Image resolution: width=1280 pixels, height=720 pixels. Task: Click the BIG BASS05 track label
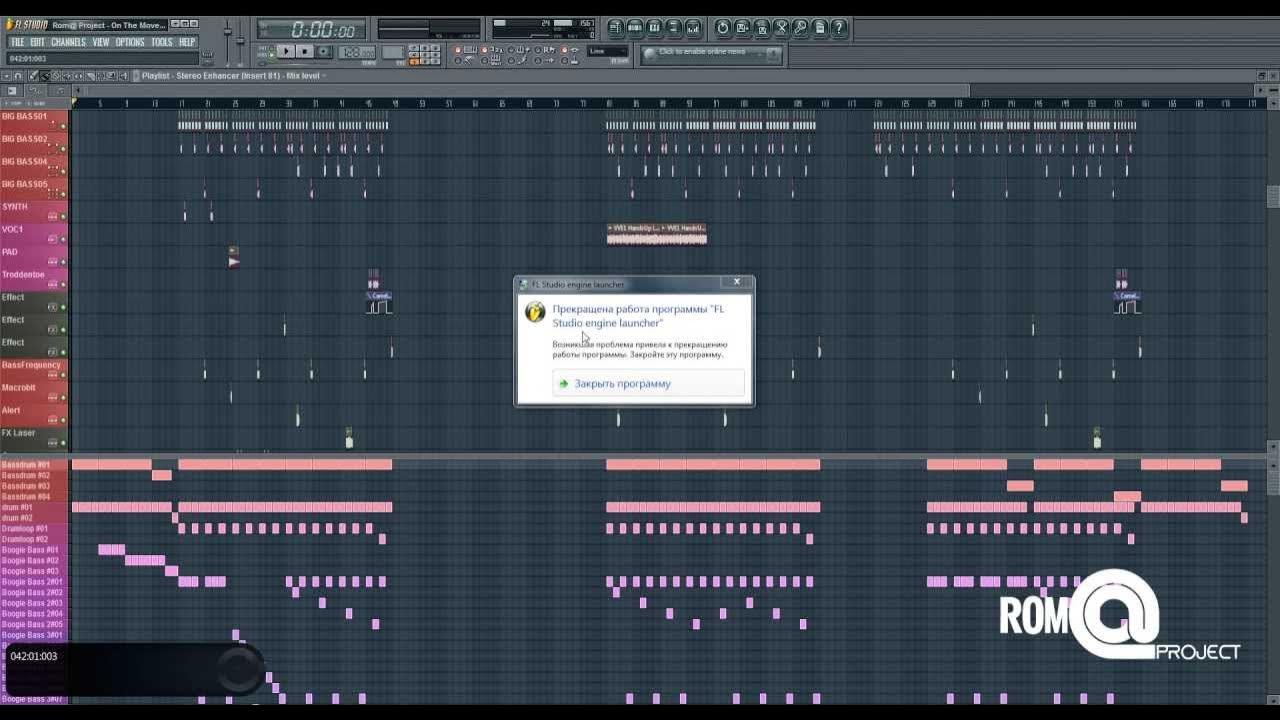pyautogui.click(x=25, y=184)
